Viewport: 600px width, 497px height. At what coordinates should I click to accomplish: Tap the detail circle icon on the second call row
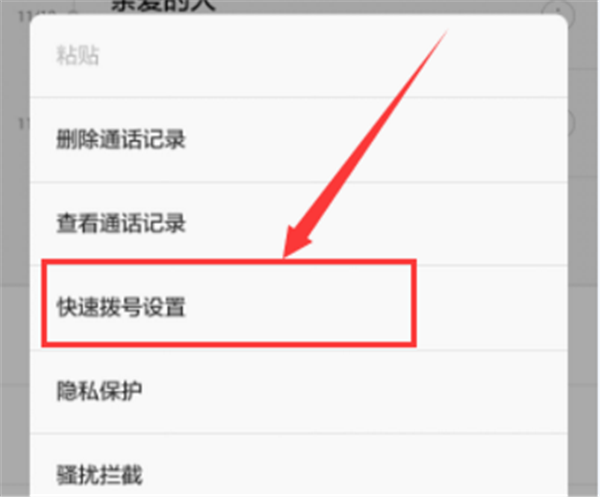[x=571, y=123]
